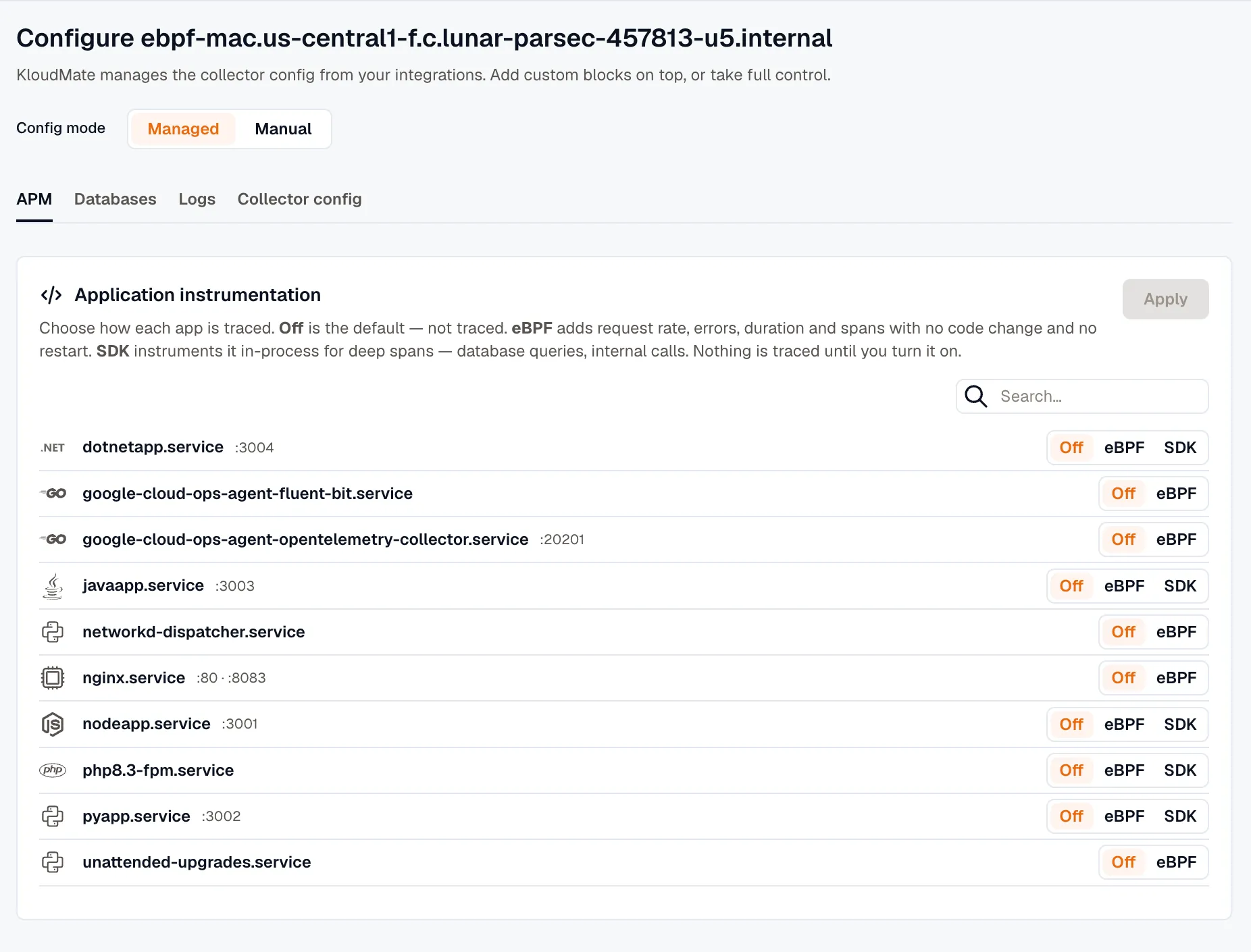Switch config mode to Managed
Image resolution: width=1251 pixels, height=952 pixels.
(183, 129)
